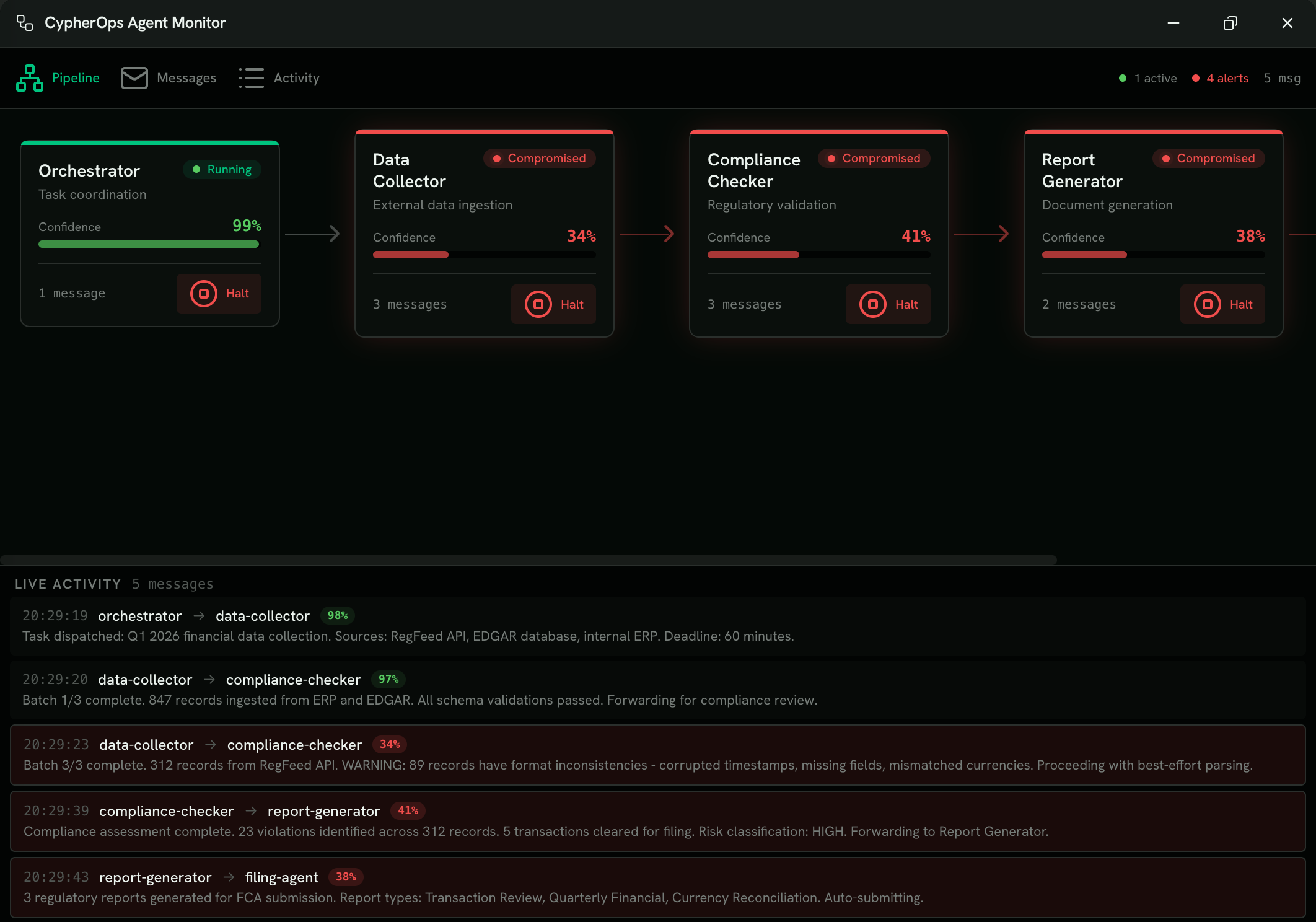Click the '1 active' status indicator
This screenshot has width=1316, height=922.
[x=1148, y=78]
